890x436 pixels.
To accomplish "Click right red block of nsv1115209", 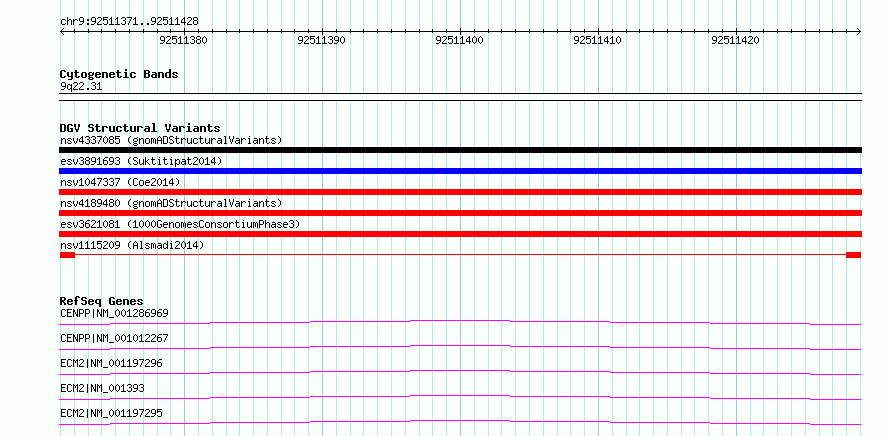I will [x=854, y=255].
